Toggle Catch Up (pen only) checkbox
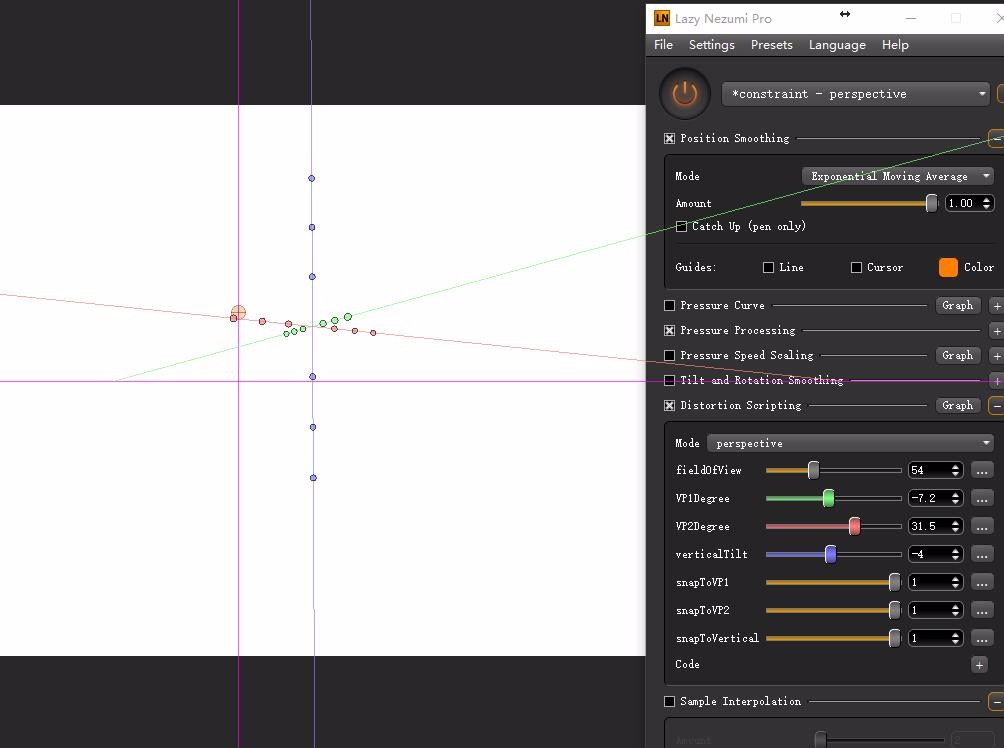Screen dimensions: 1004x748 tap(681, 226)
